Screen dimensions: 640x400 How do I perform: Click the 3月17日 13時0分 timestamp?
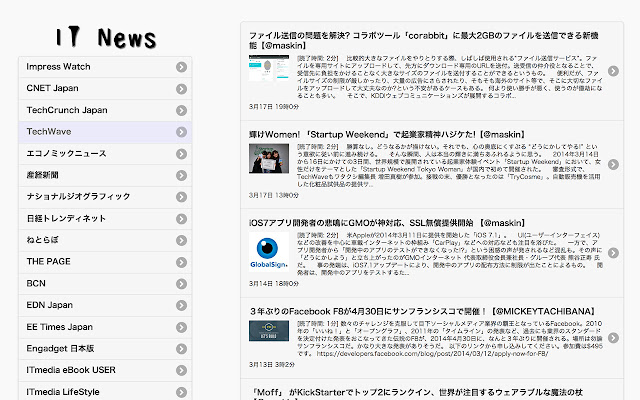(274, 196)
